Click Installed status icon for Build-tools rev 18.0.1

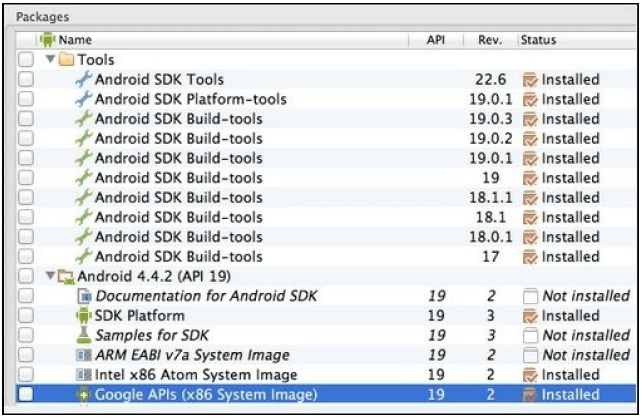(x=530, y=237)
